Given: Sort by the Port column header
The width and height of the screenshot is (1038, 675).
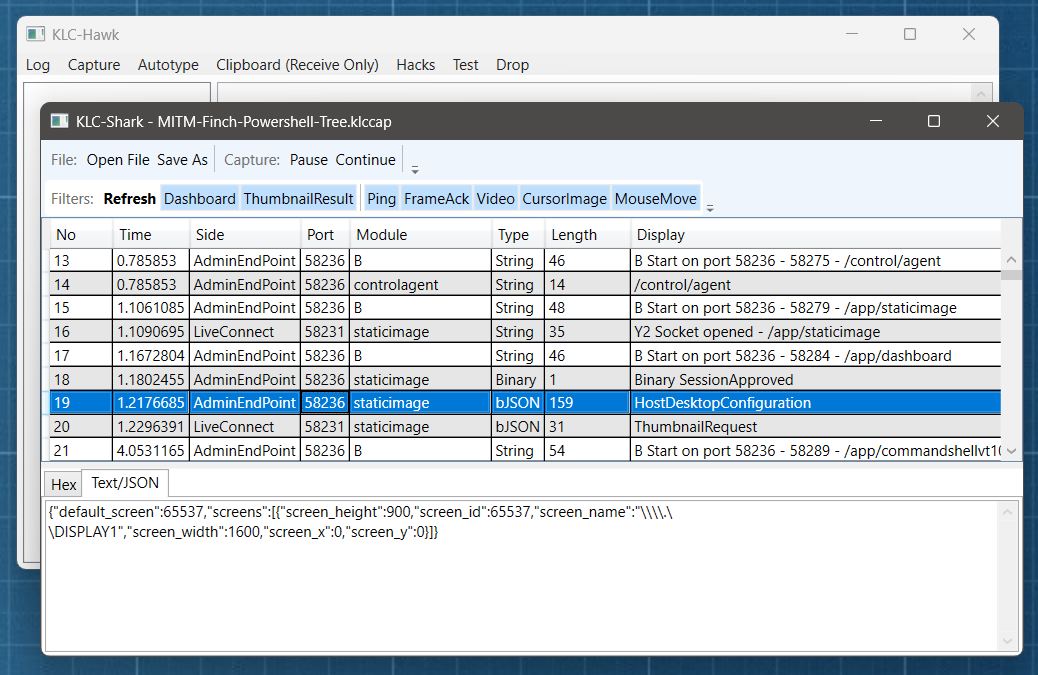Looking at the screenshot, I should pos(325,235).
